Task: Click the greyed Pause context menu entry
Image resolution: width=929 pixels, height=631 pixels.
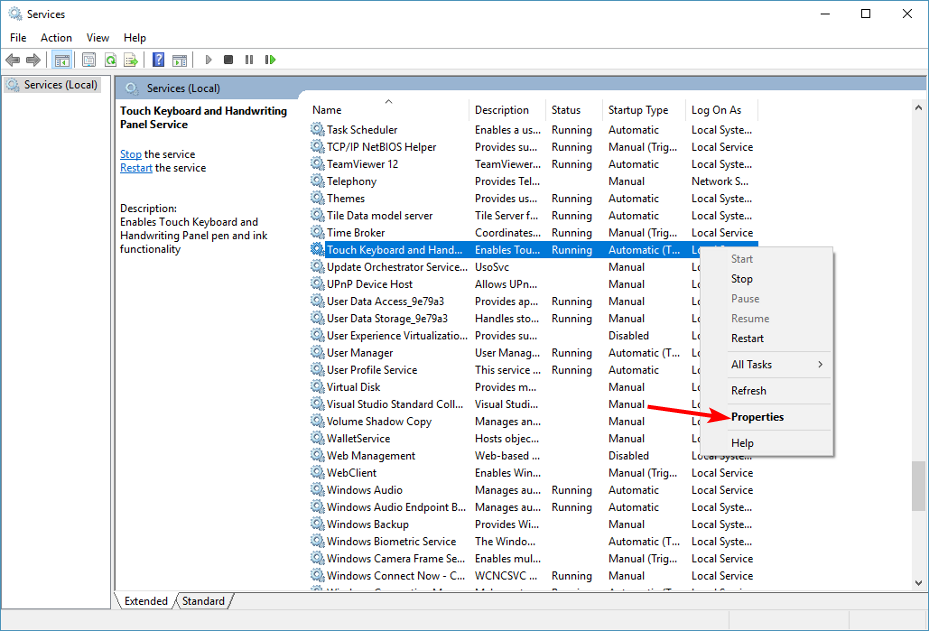Action: point(767,299)
